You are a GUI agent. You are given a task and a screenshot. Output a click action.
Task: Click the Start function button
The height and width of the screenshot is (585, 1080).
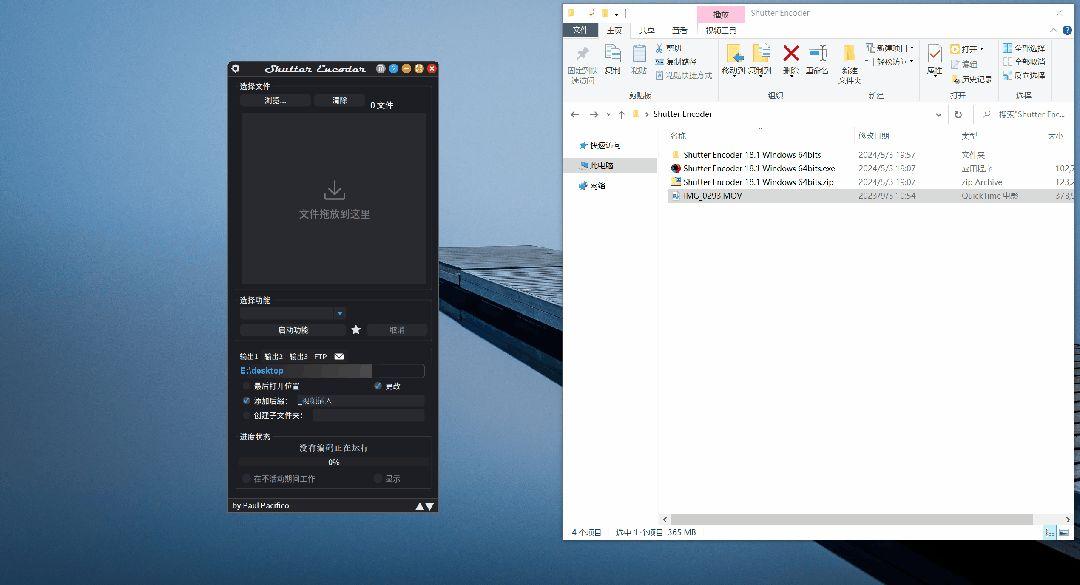click(x=293, y=330)
